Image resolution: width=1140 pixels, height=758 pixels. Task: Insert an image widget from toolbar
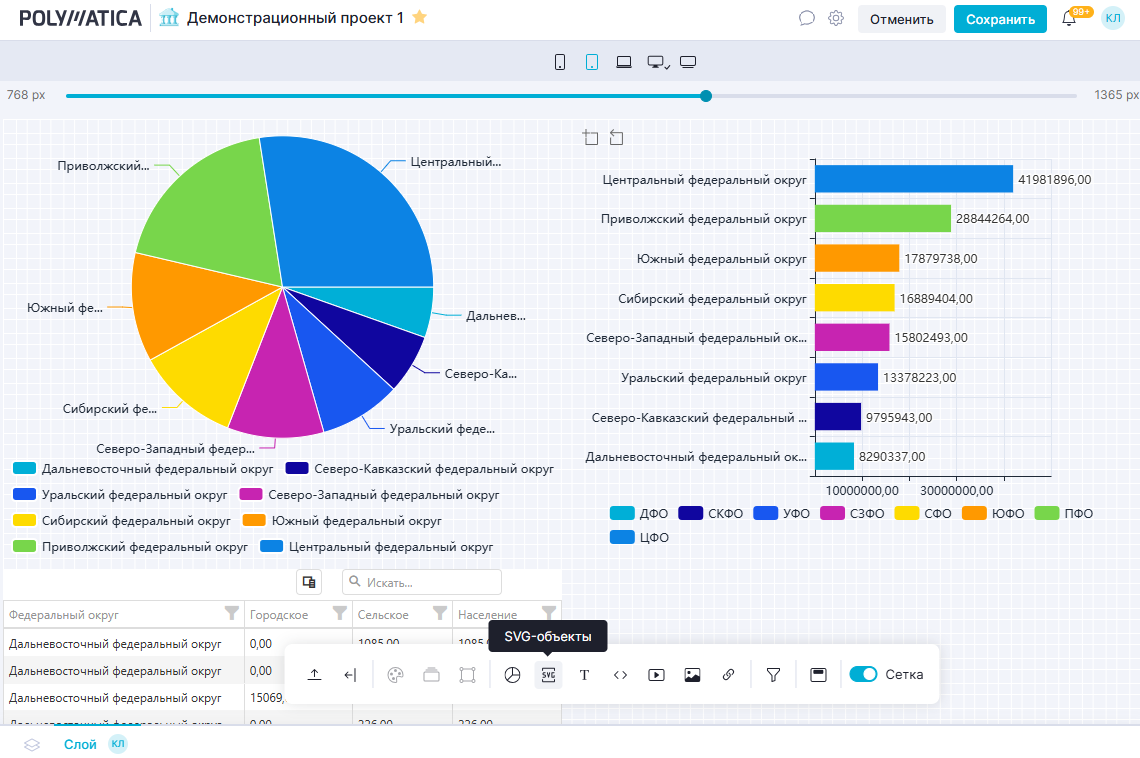point(692,675)
